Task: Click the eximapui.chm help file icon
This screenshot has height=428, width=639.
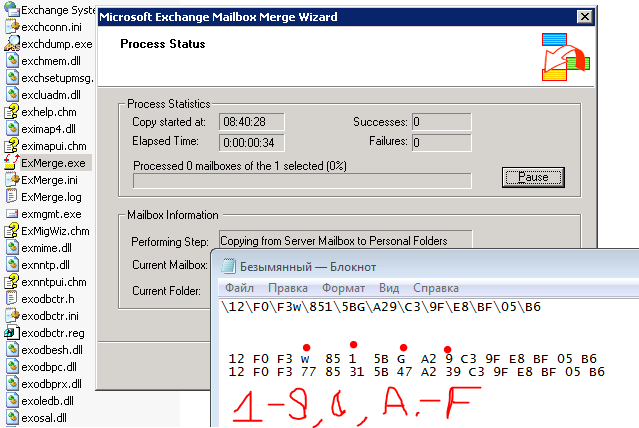Action: [x=12, y=146]
